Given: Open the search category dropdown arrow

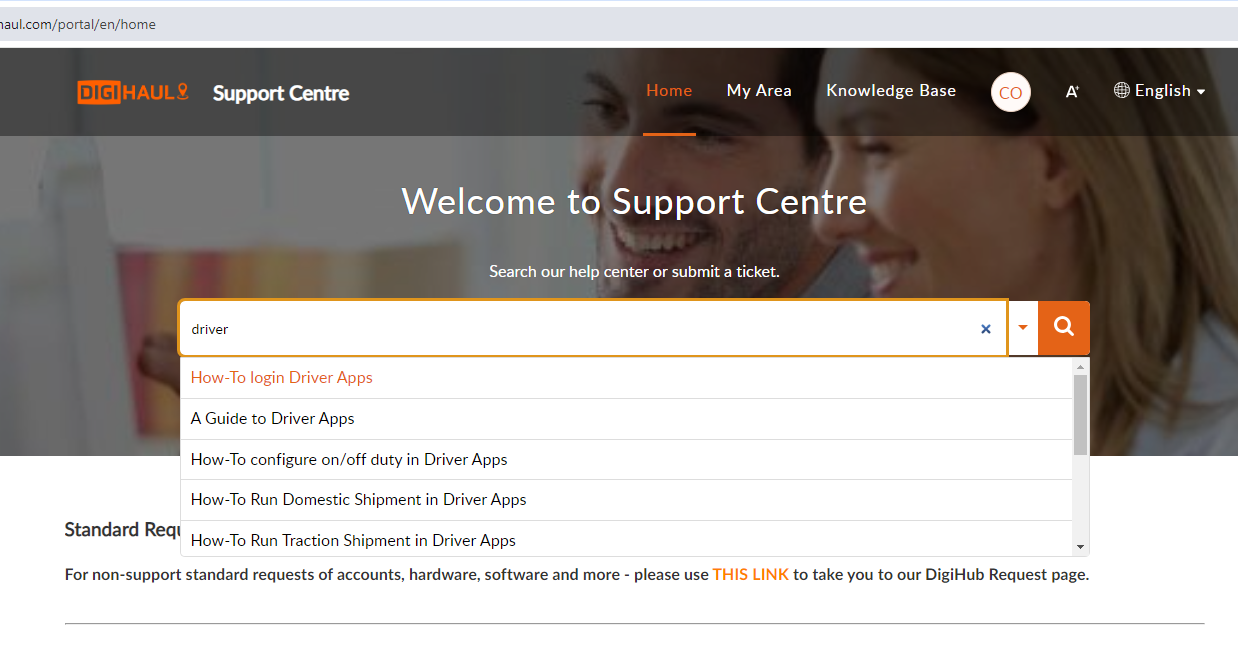Looking at the screenshot, I should (1023, 328).
